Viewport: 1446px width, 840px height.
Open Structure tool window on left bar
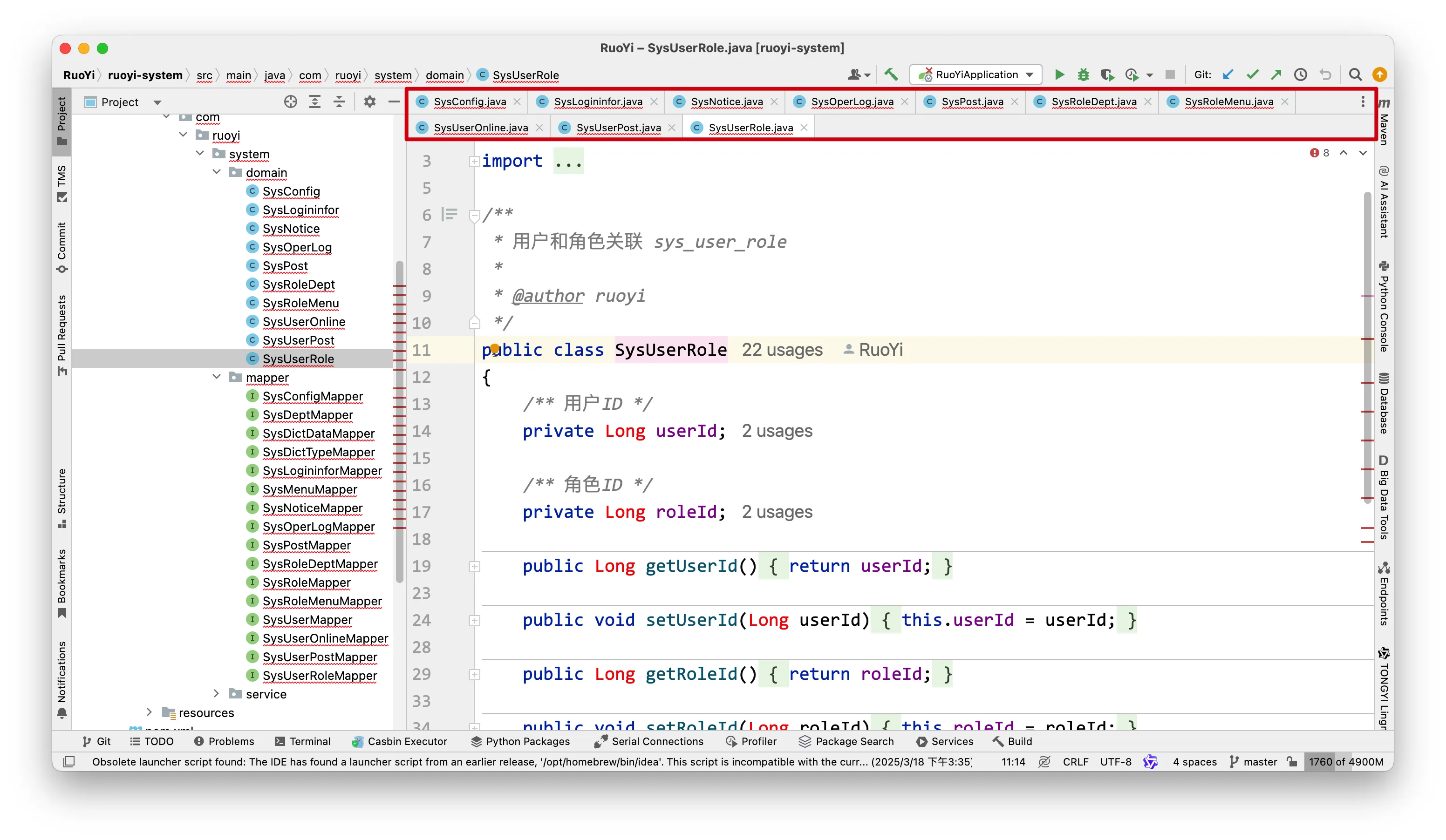(62, 498)
